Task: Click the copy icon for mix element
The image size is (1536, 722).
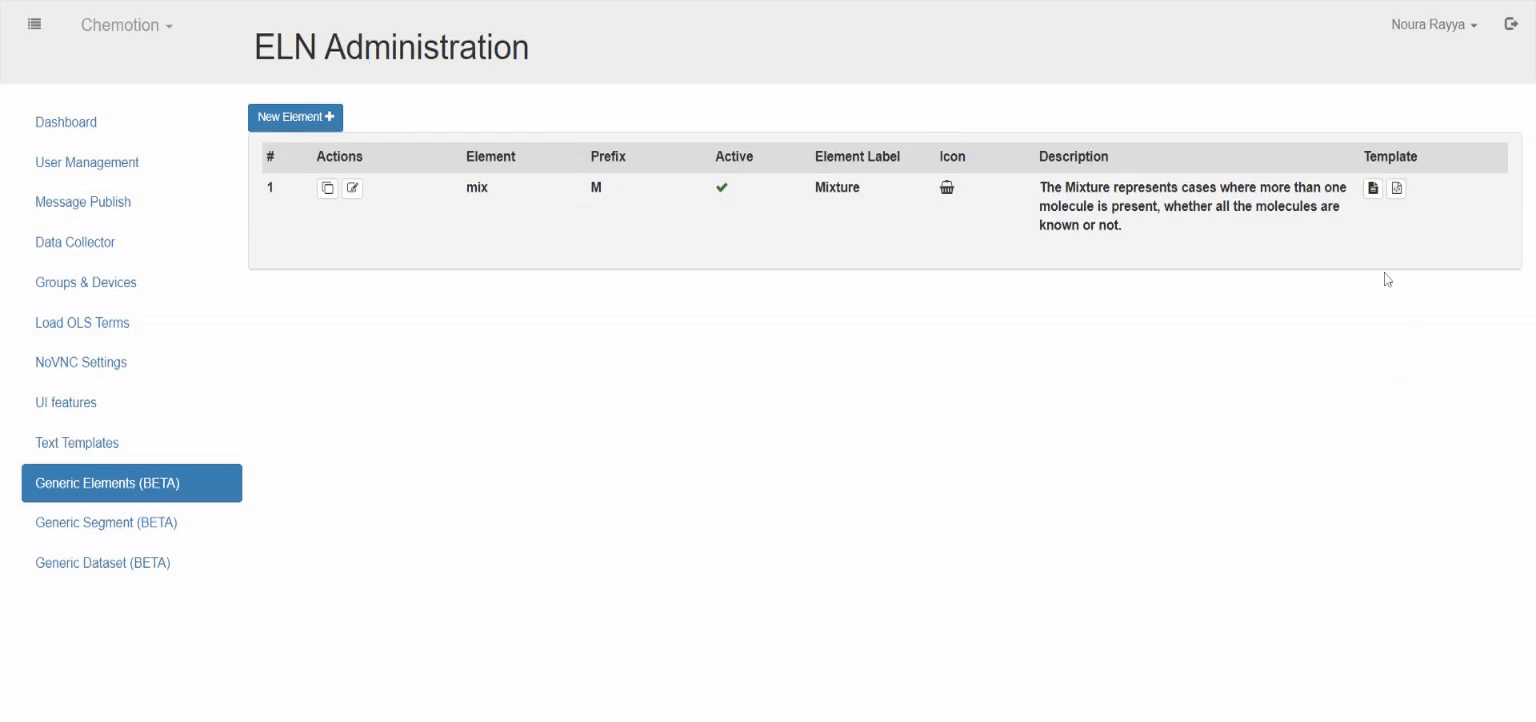Action: [327, 188]
